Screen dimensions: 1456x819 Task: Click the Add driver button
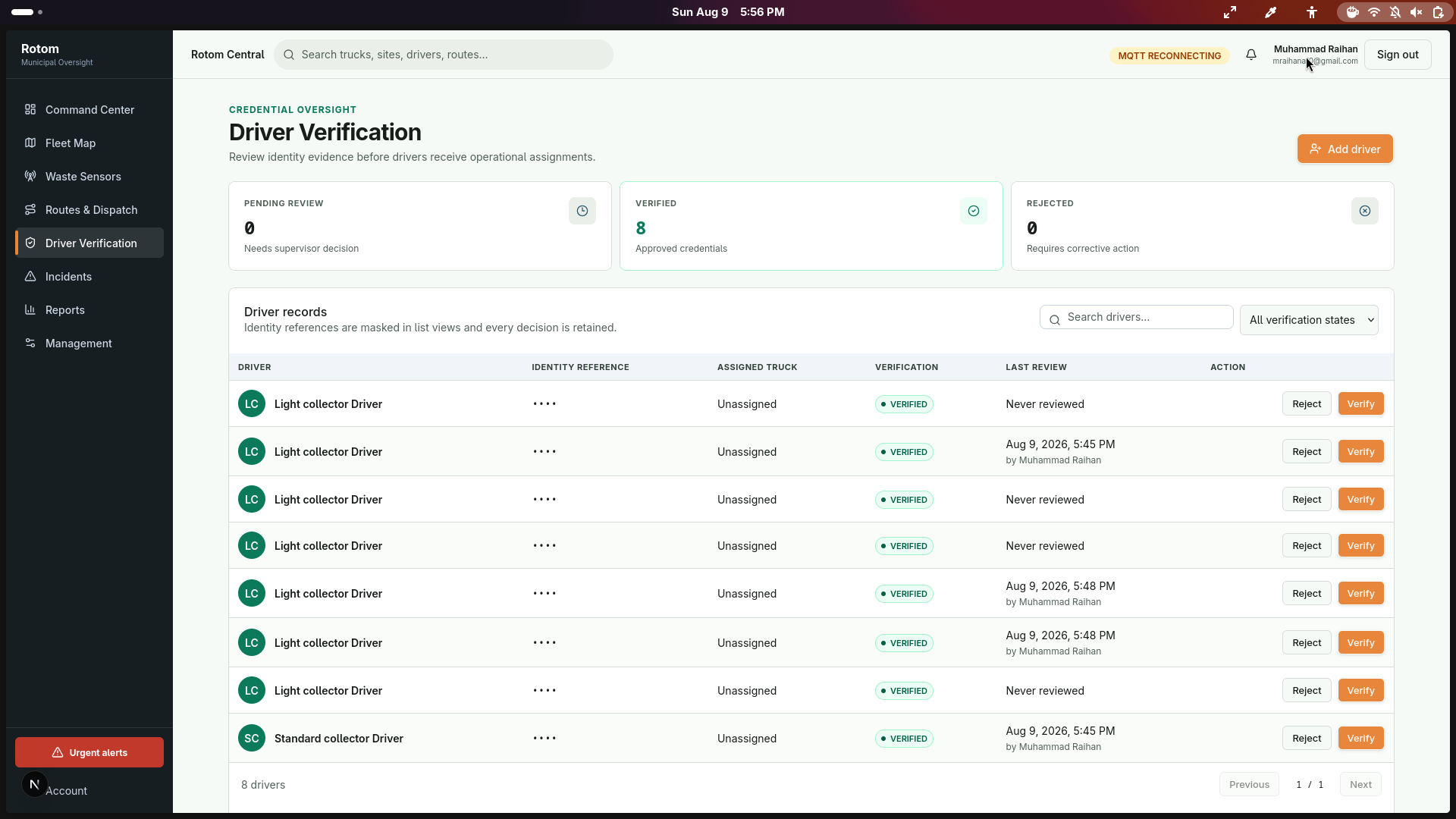pos(1345,149)
